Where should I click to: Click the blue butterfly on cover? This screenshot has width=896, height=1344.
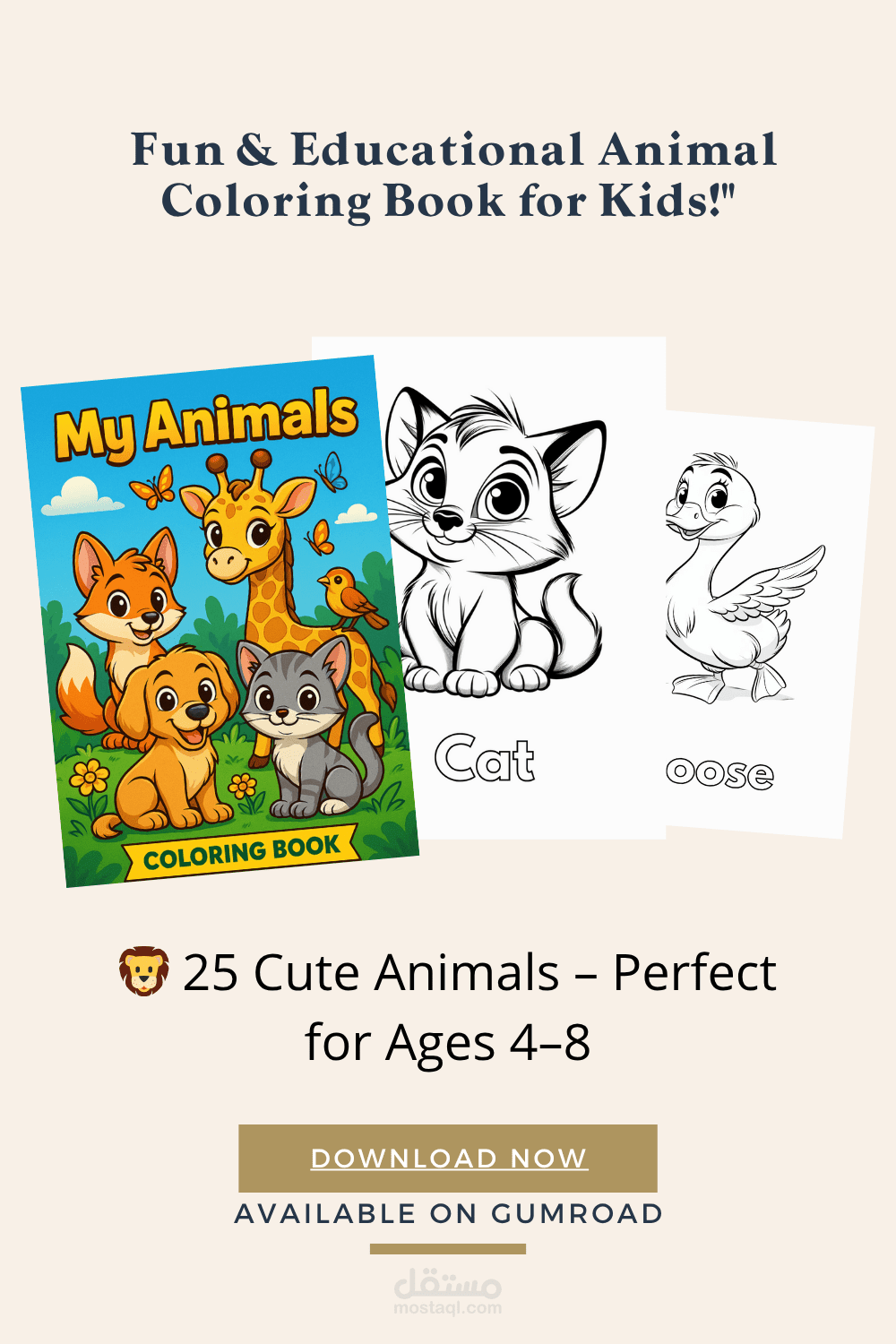click(332, 471)
